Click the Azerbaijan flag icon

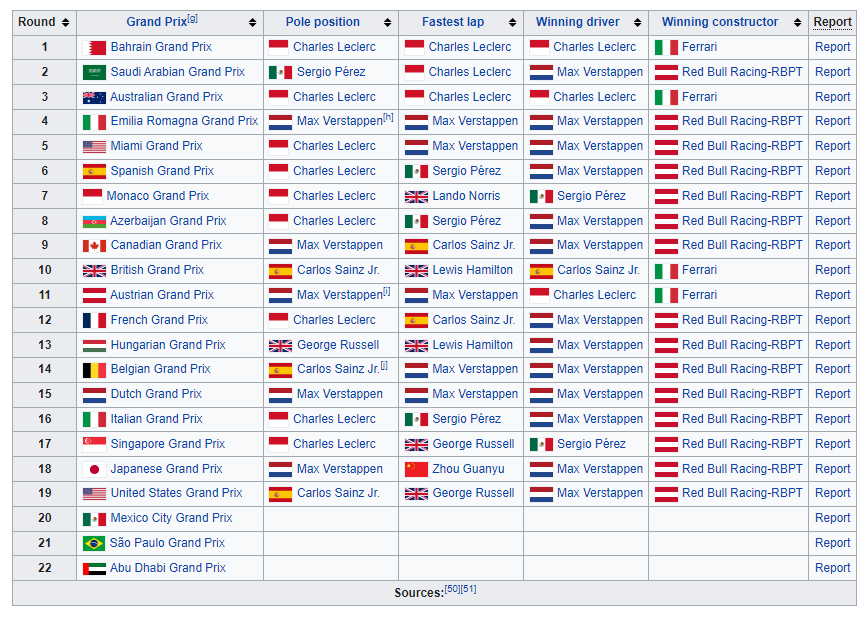tap(94, 222)
